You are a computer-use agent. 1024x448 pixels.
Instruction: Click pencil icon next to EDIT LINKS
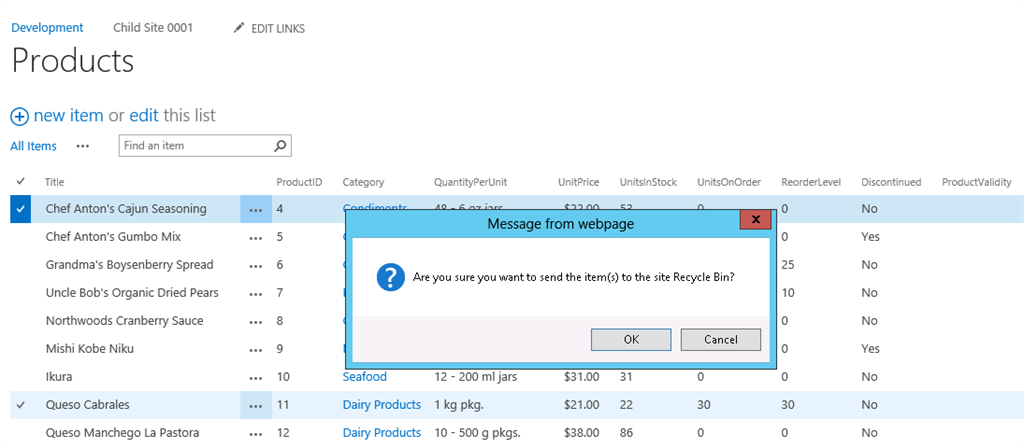click(x=238, y=28)
